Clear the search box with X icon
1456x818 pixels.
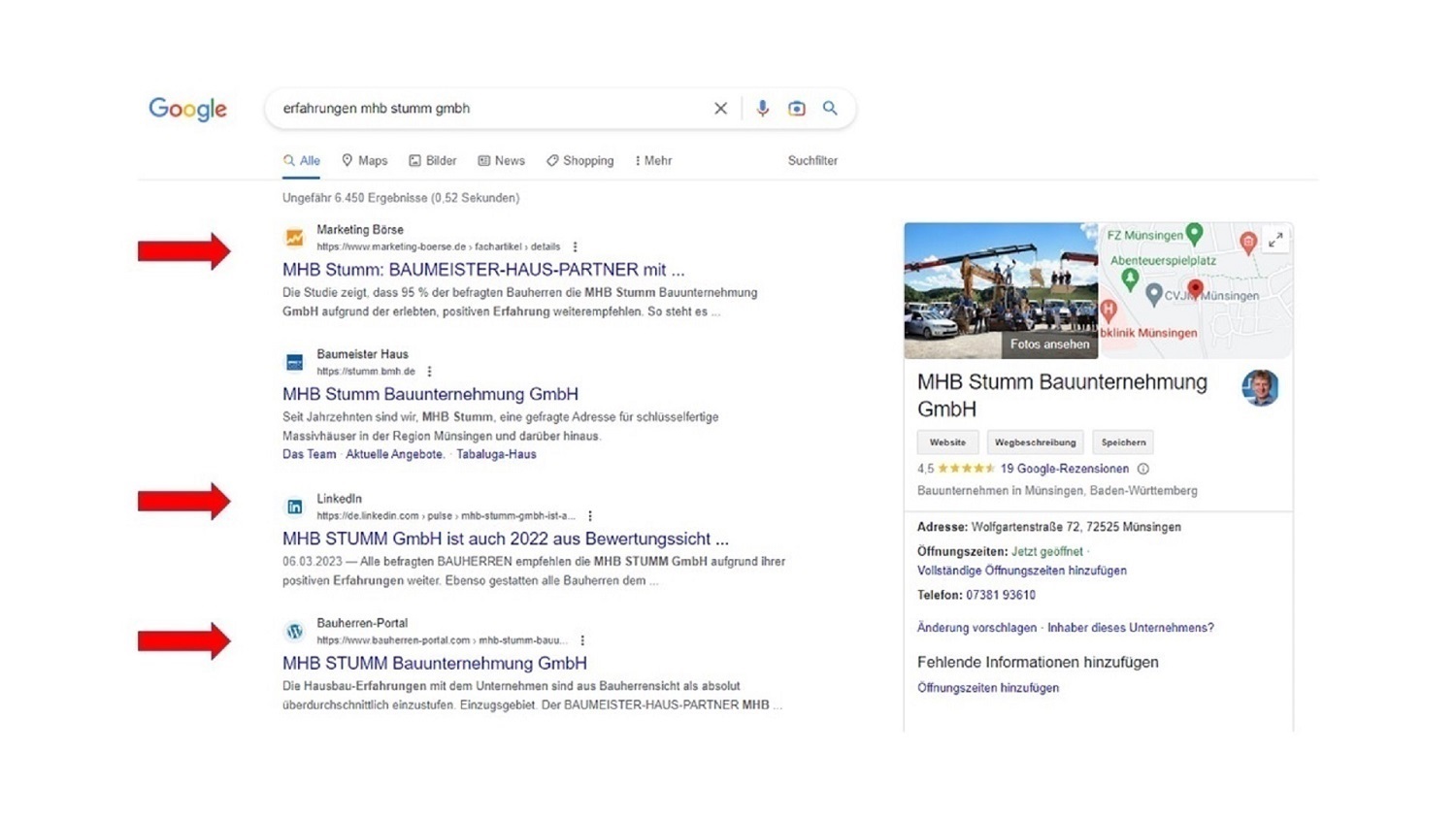point(720,109)
